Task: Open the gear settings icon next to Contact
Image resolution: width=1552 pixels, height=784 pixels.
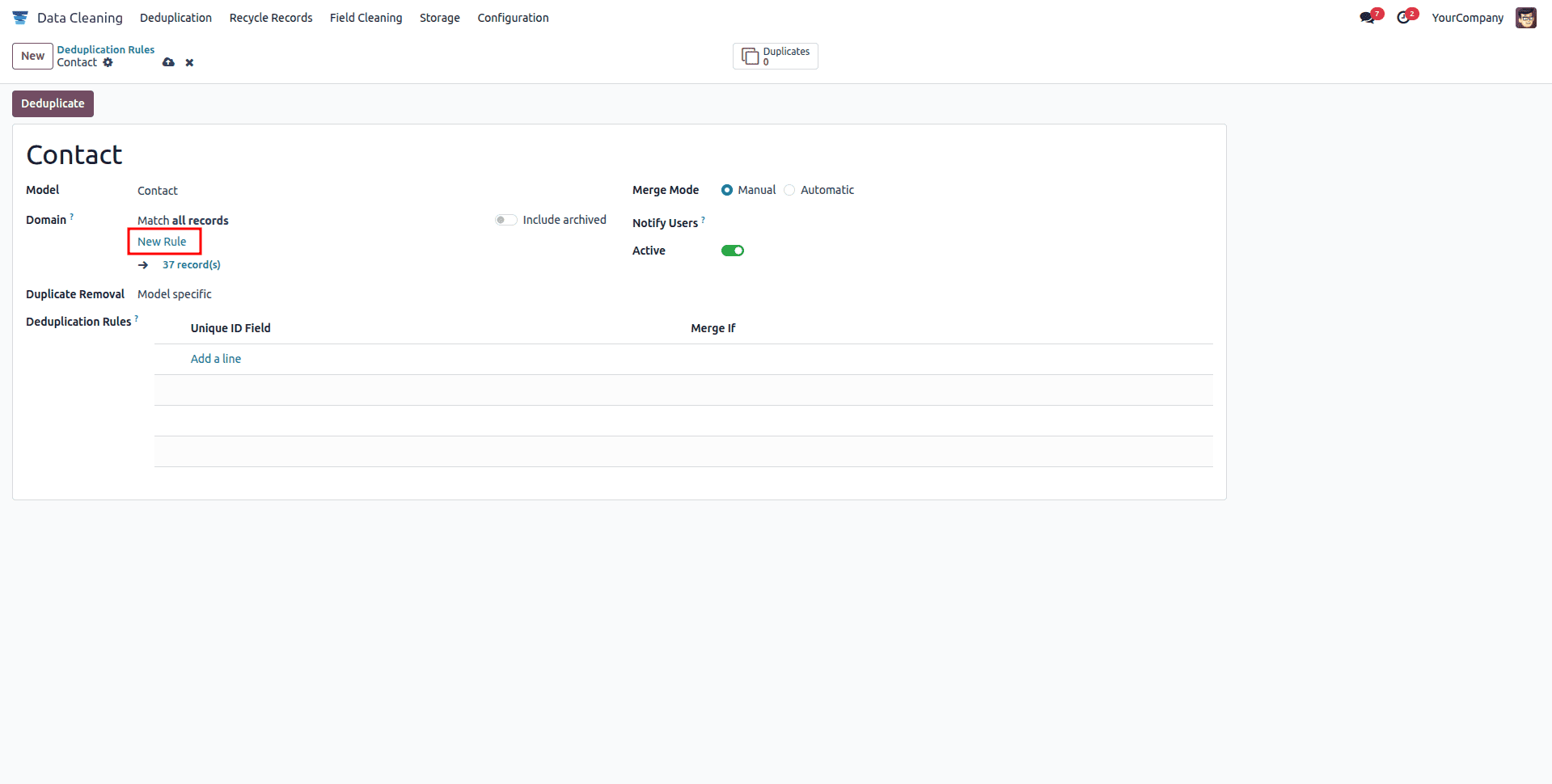Action: coord(108,62)
